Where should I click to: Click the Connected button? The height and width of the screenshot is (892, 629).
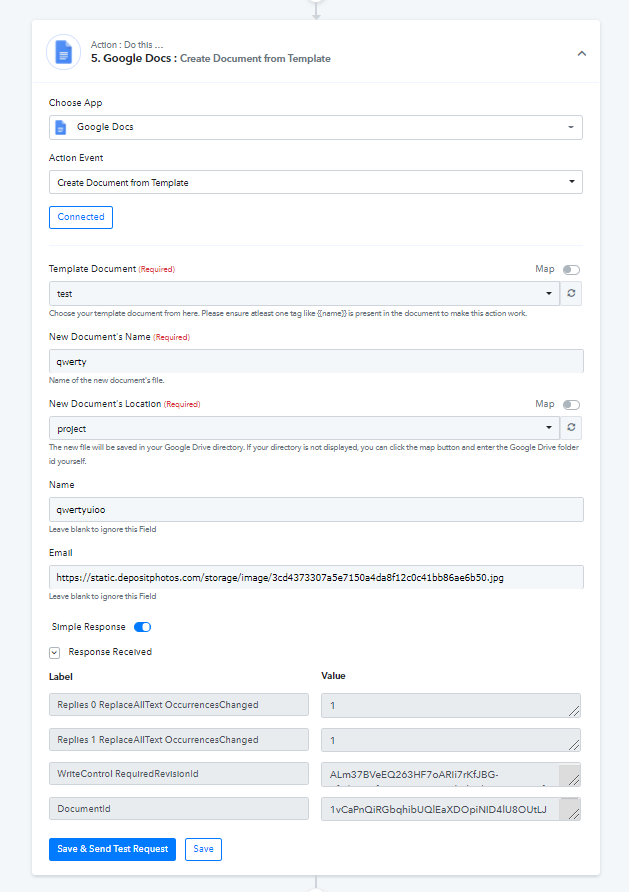[x=81, y=217]
